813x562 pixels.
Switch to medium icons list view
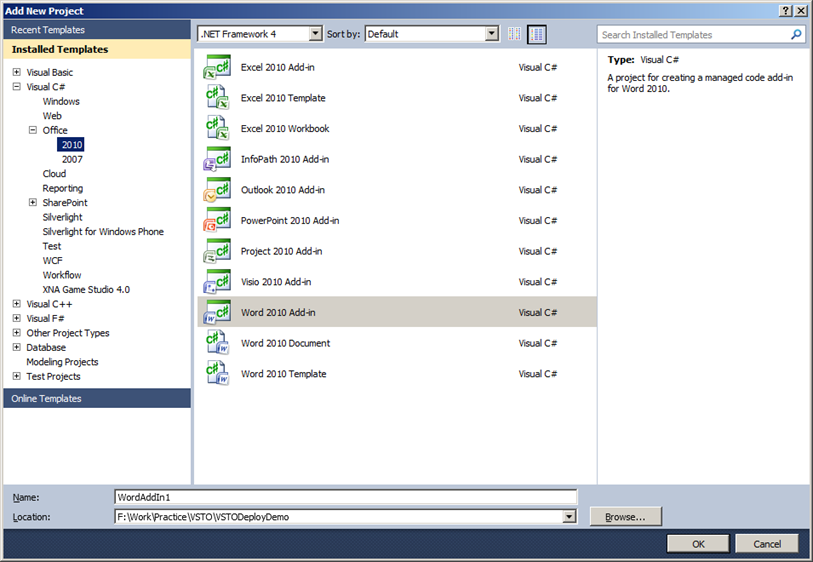(x=537, y=34)
